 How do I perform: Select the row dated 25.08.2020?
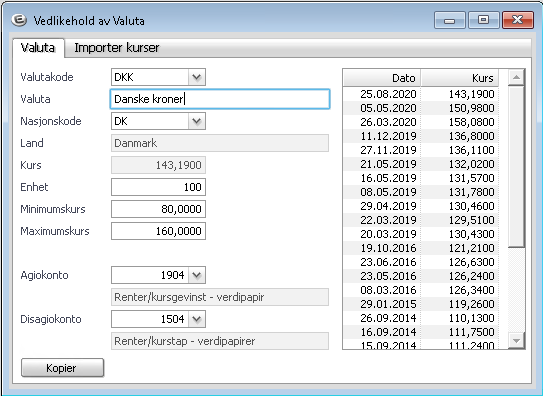click(421, 94)
